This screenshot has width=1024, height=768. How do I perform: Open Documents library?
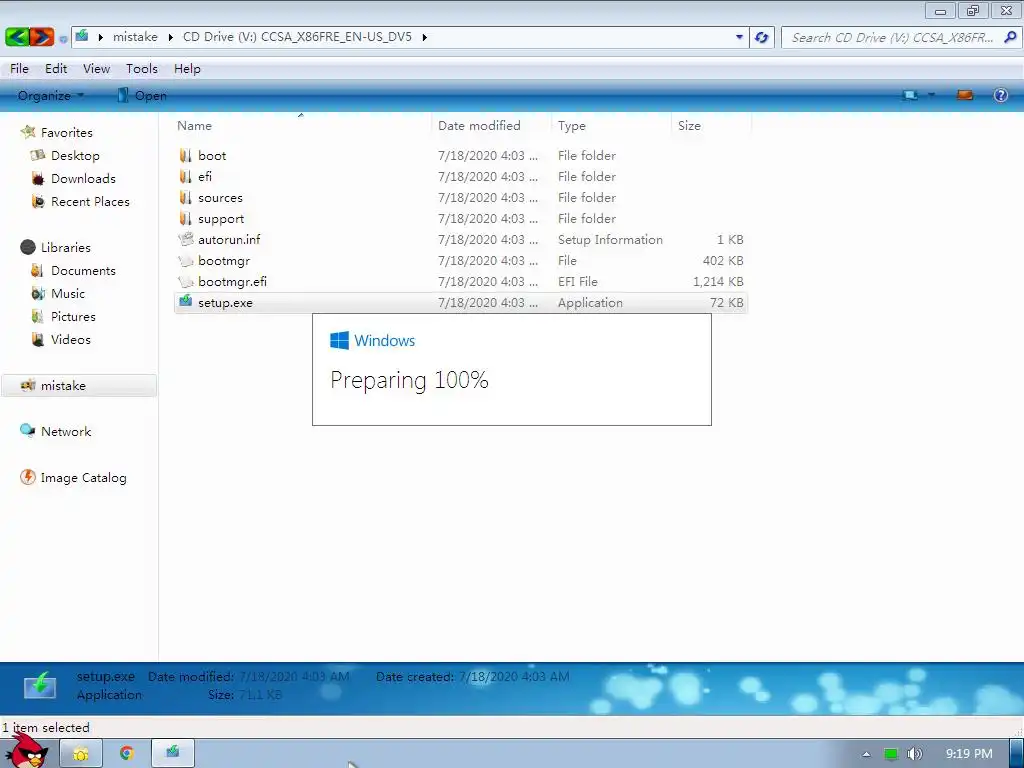tap(73, 270)
